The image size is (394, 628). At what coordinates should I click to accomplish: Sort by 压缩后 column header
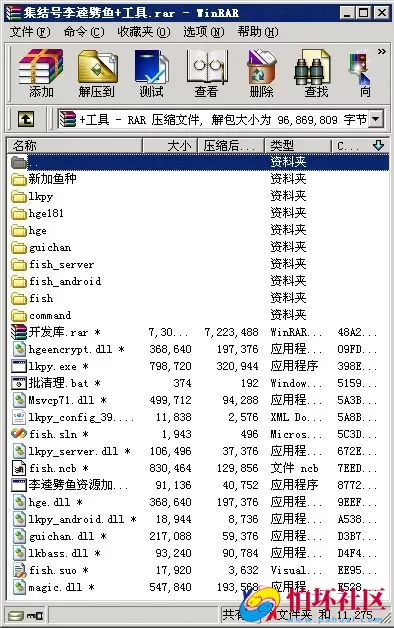pos(231,145)
